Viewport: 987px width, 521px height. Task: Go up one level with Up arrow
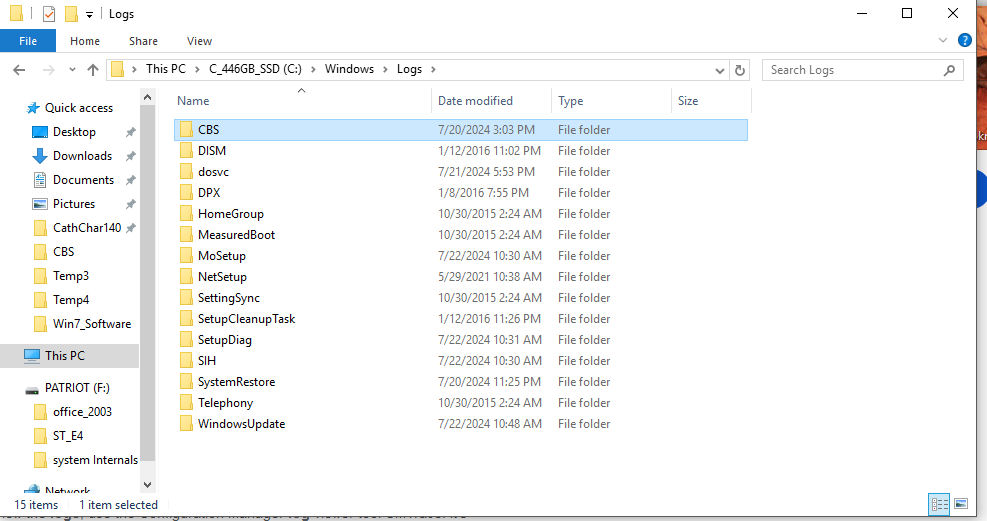93,70
